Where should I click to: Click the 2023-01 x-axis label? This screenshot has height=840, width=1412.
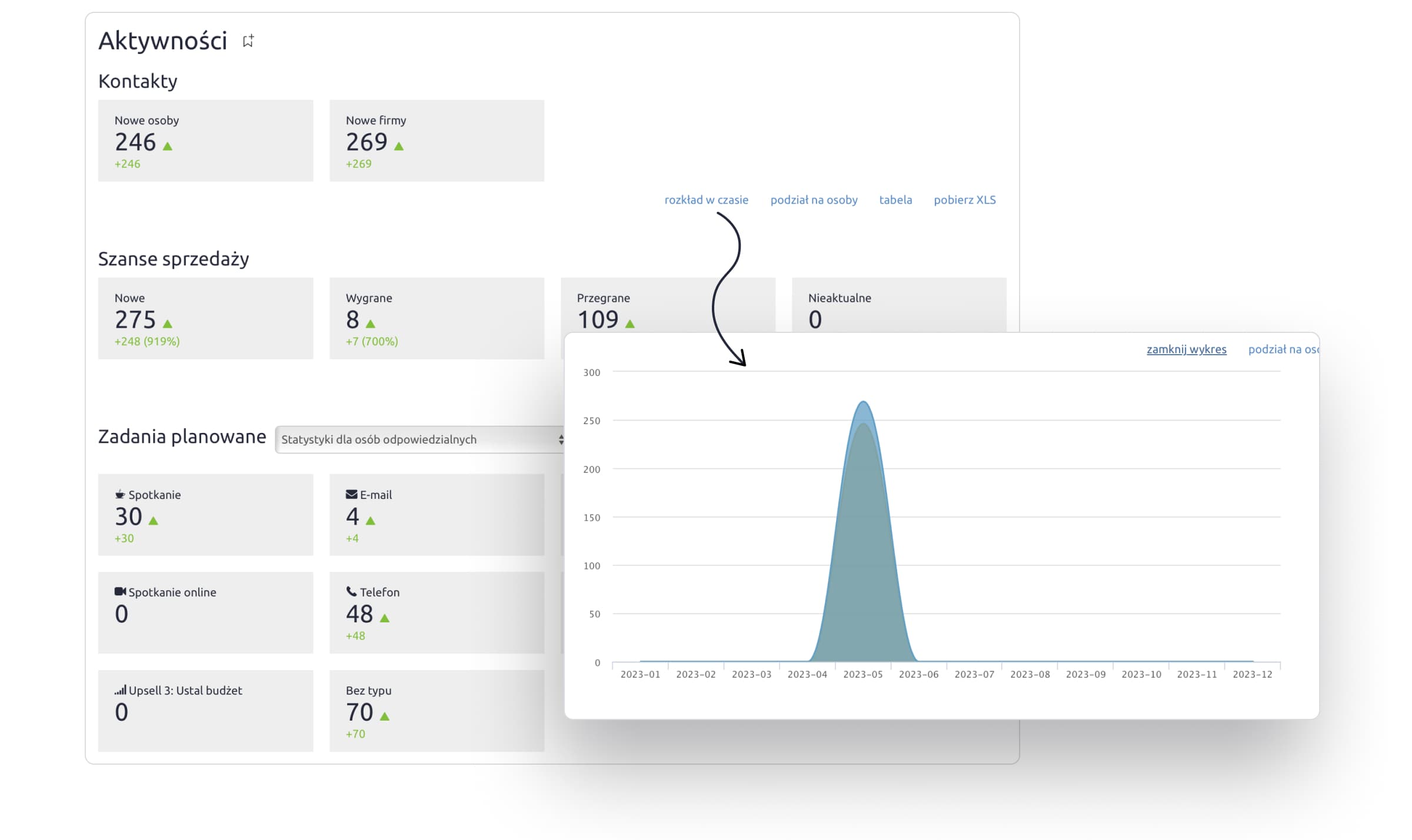pyautogui.click(x=640, y=674)
